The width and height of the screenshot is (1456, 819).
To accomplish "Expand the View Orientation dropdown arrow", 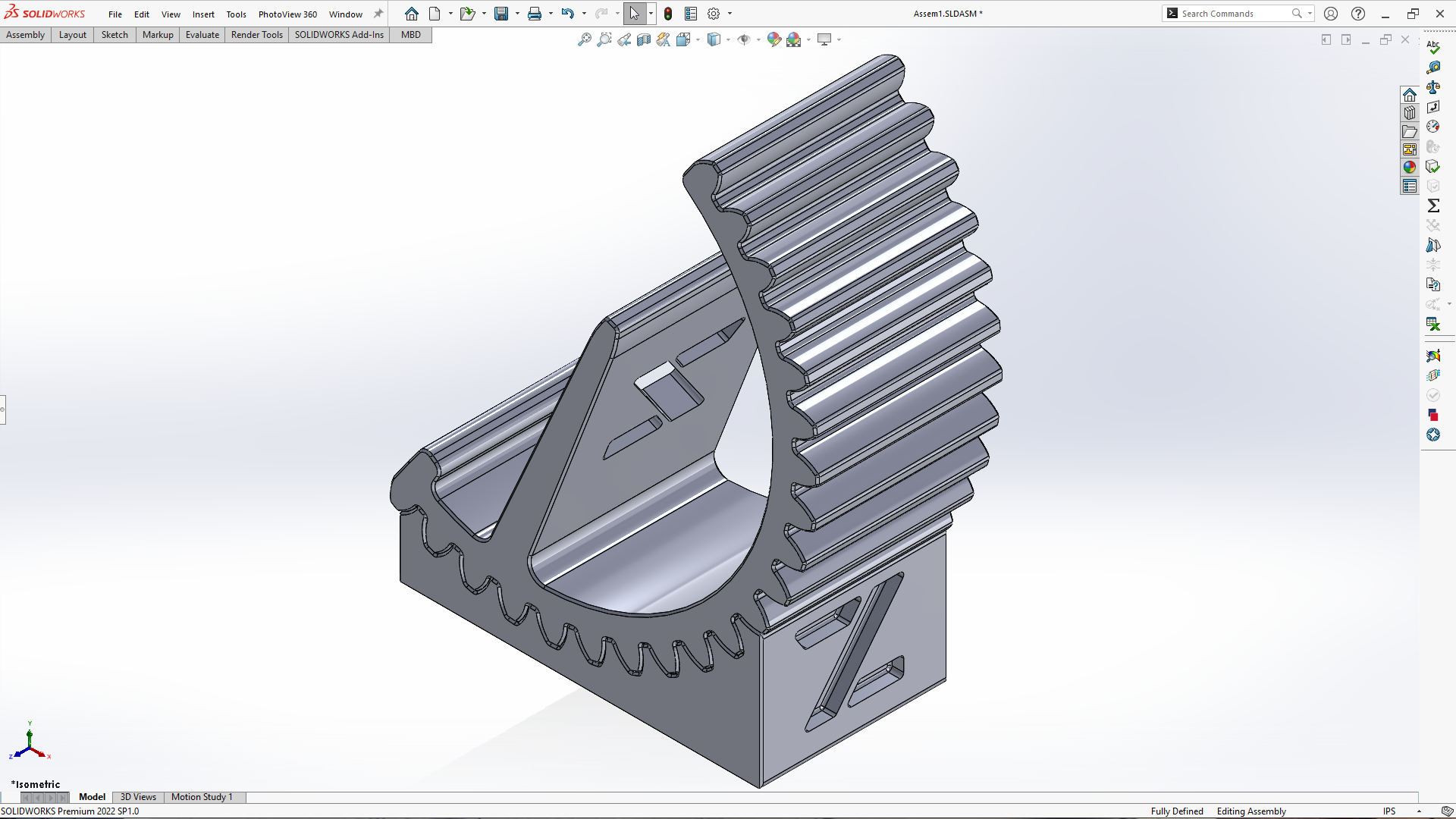I will tap(698, 39).
